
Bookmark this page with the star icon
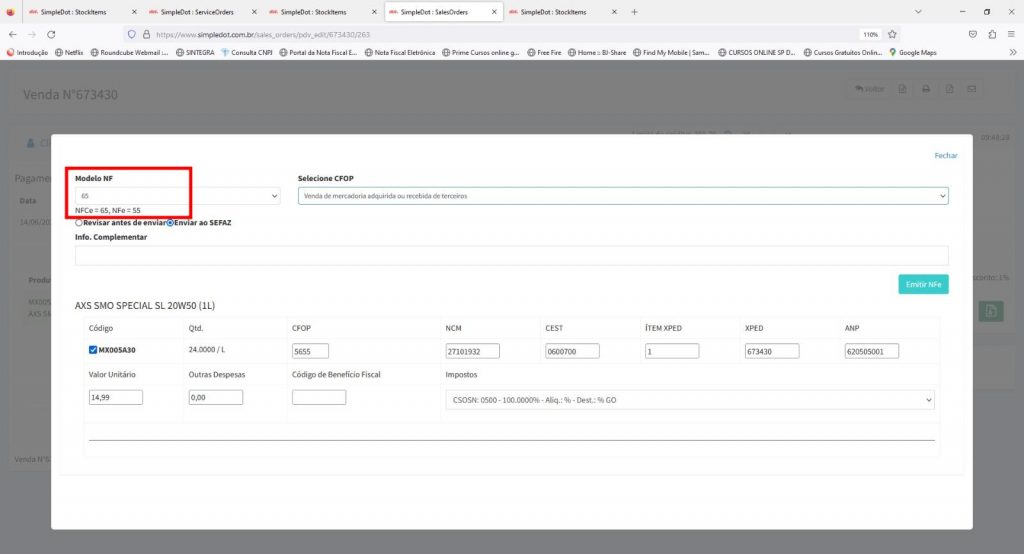tap(892, 34)
